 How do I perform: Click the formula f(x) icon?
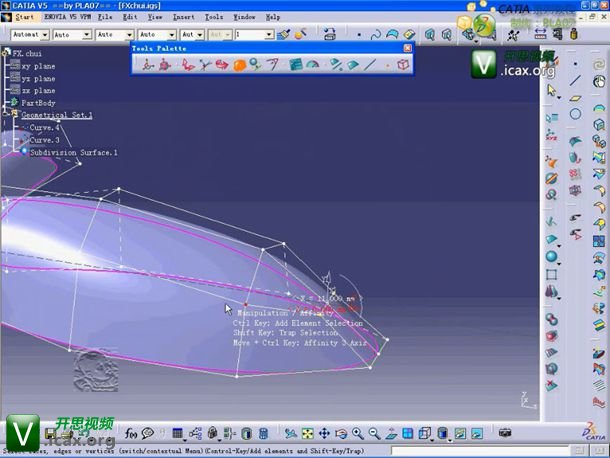(131, 434)
